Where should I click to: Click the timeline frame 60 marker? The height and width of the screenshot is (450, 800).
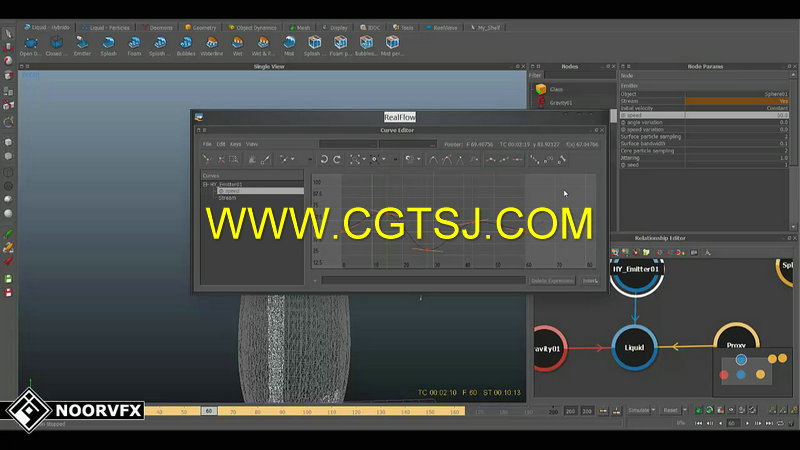(x=209, y=411)
